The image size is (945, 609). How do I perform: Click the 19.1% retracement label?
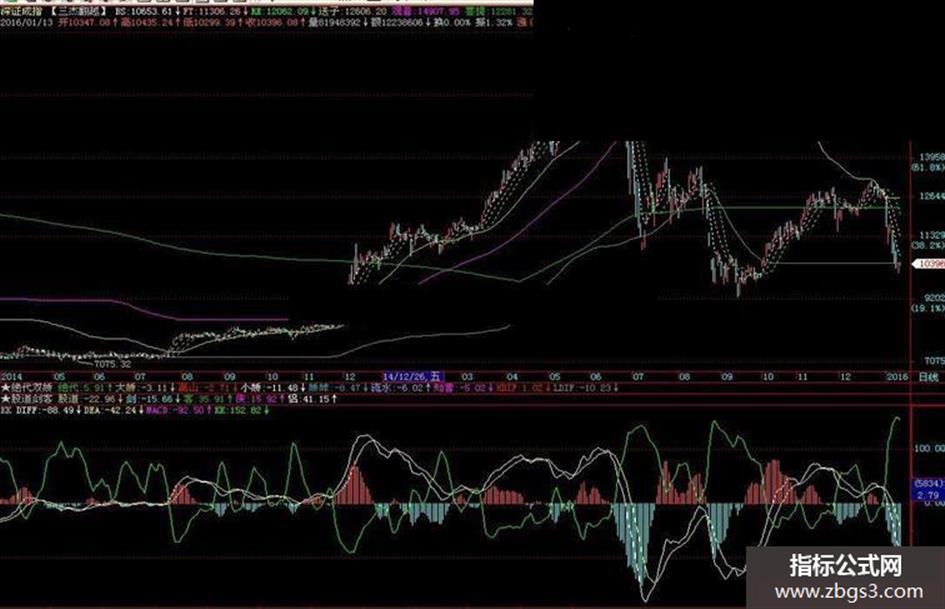(928, 308)
